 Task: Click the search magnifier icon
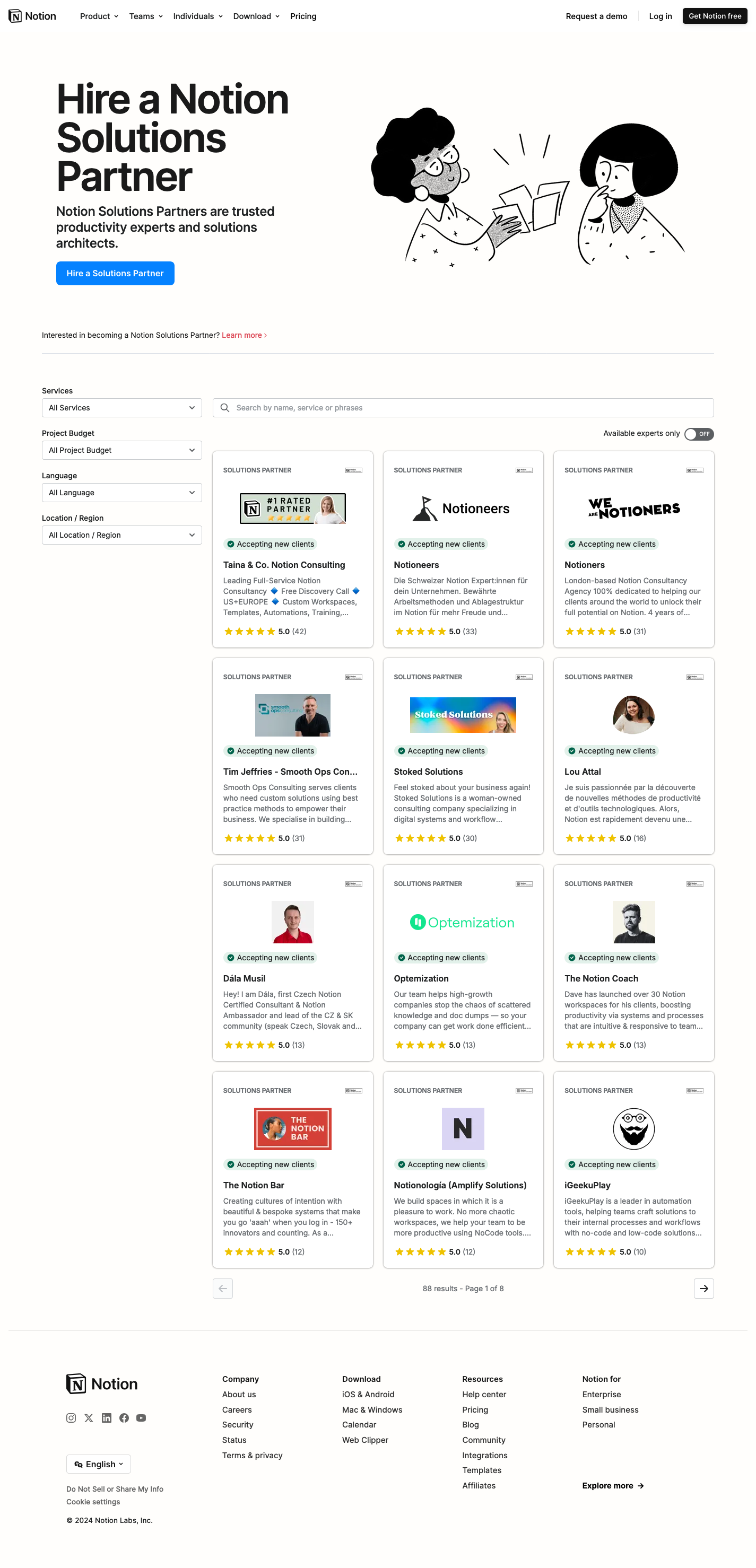(225, 408)
